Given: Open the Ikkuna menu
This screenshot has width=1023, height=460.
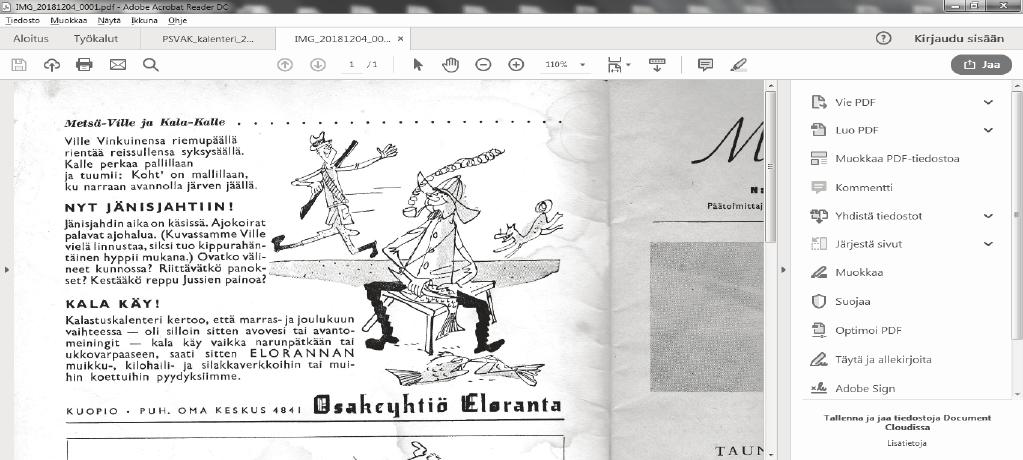Looking at the screenshot, I should 144,20.
